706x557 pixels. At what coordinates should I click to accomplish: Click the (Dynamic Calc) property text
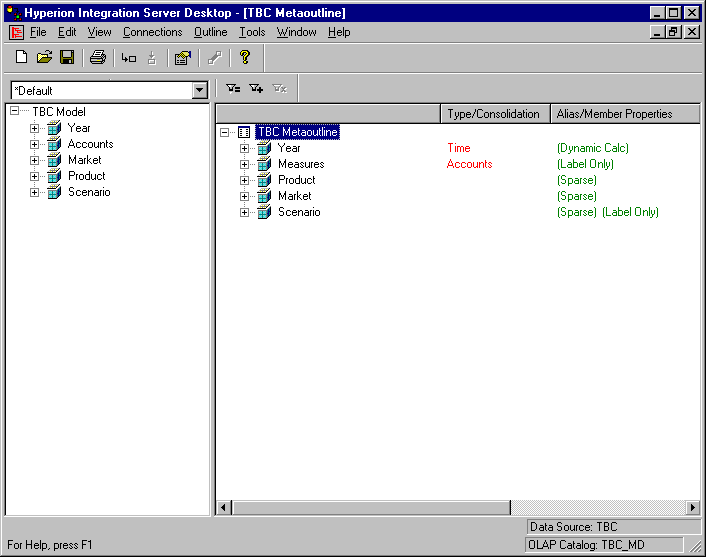[593, 148]
